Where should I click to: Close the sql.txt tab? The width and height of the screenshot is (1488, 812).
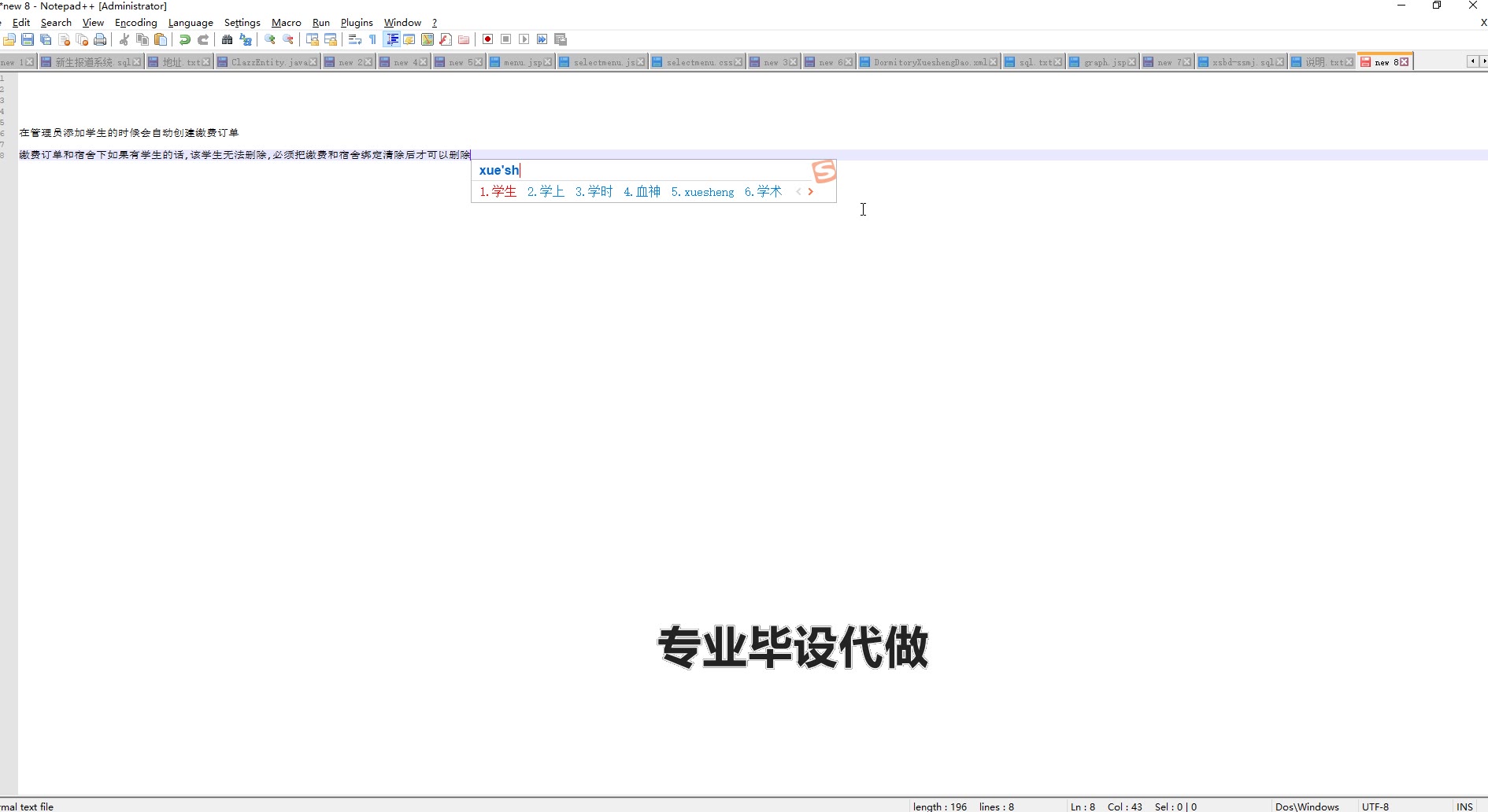click(x=1057, y=62)
